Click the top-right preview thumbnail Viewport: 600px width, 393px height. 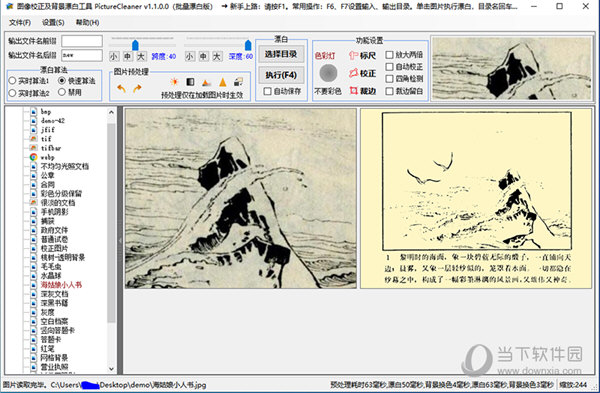click(x=512, y=68)
